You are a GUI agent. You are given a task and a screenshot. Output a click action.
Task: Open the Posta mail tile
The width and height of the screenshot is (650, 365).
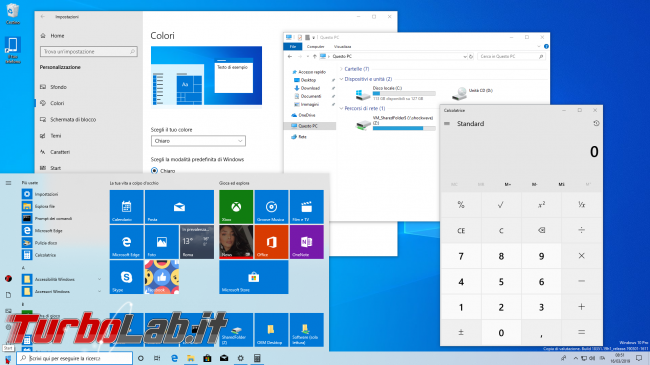point(179,207)
